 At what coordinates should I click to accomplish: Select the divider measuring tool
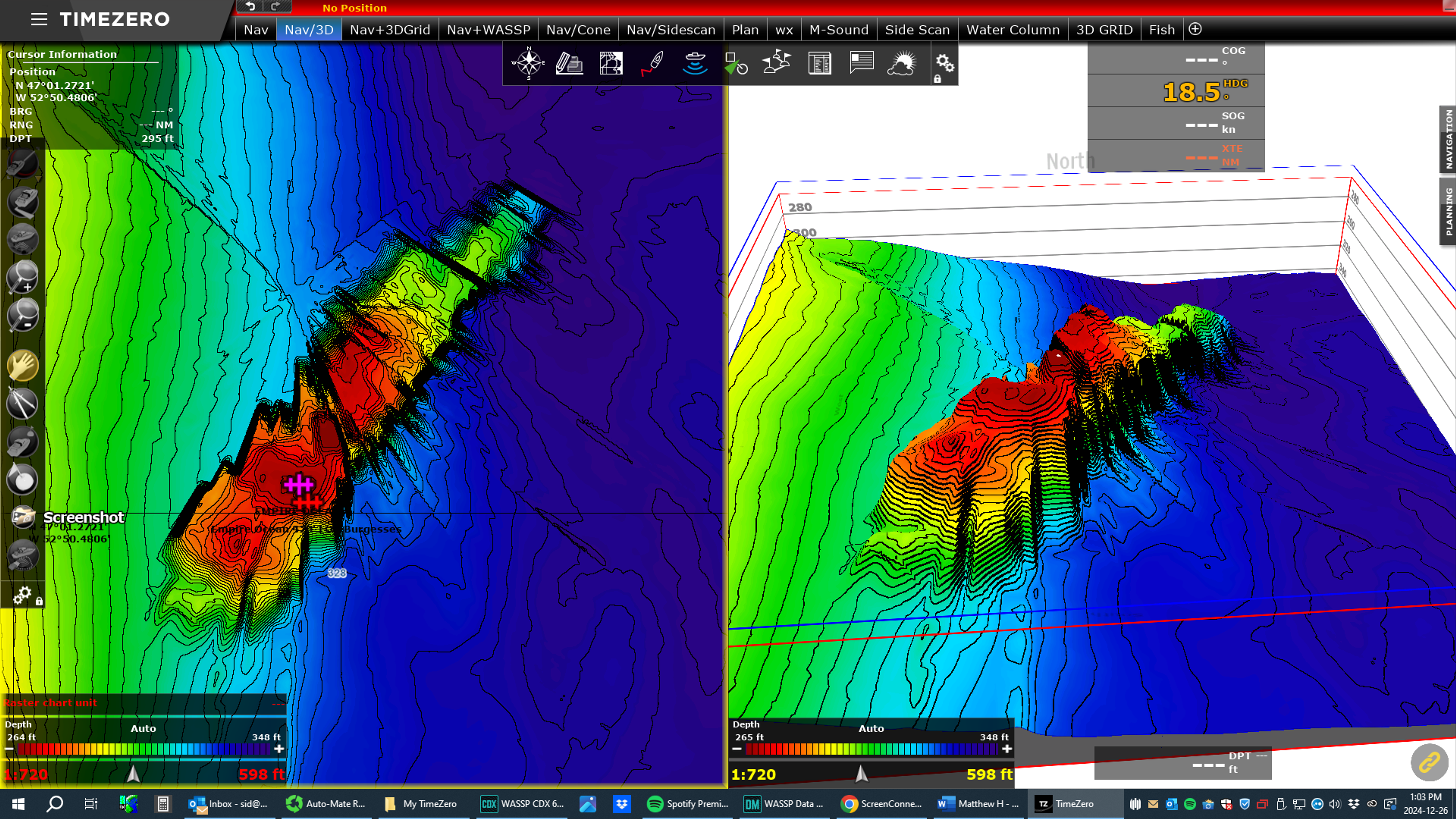click(x=23, y=403)
